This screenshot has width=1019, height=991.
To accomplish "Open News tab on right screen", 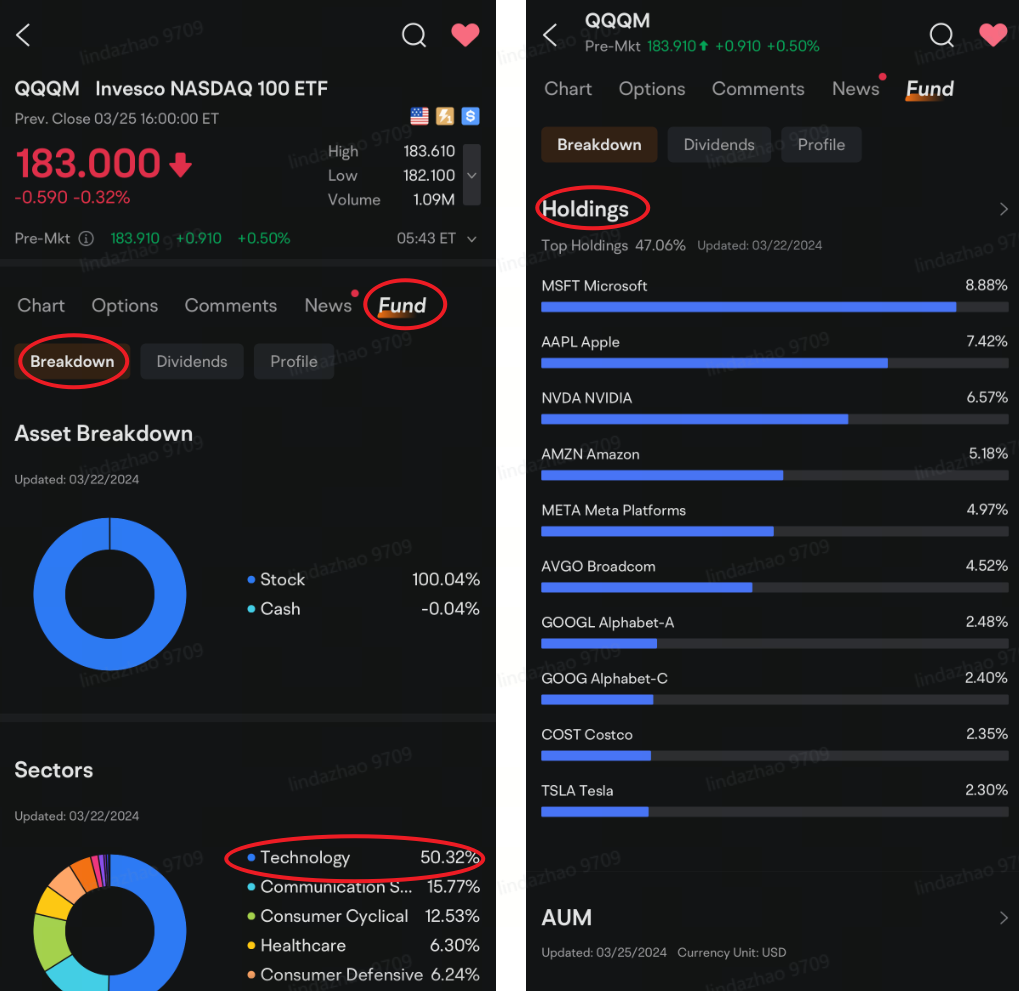I will (x=855, y=89).
